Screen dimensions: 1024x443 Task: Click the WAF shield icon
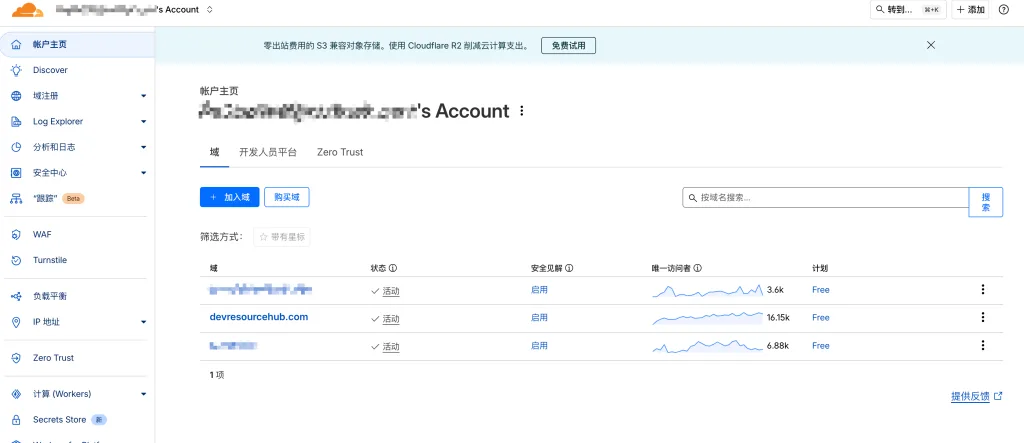[x=16, y=235]
